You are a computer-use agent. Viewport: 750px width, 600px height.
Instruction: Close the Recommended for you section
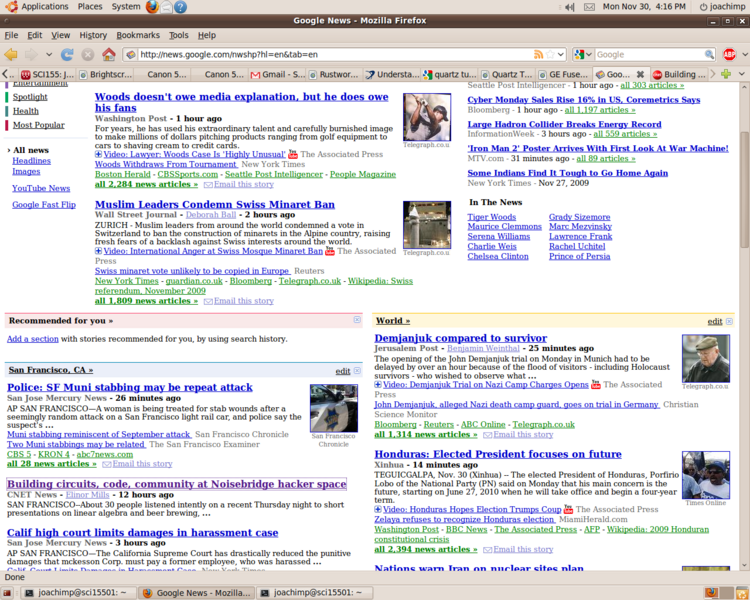(x=357, y=320)
